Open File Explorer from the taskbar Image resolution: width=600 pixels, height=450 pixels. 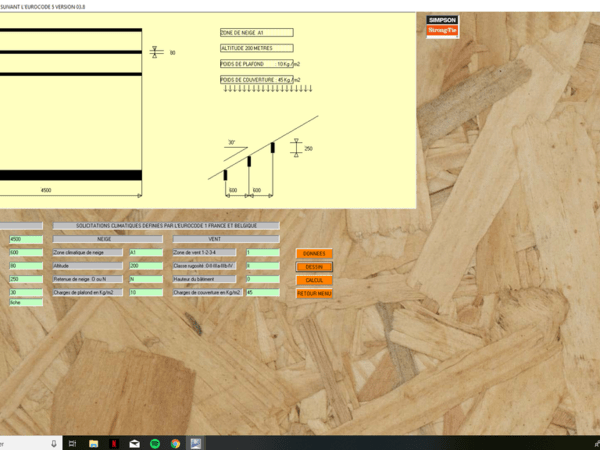[x=93, y=443]
